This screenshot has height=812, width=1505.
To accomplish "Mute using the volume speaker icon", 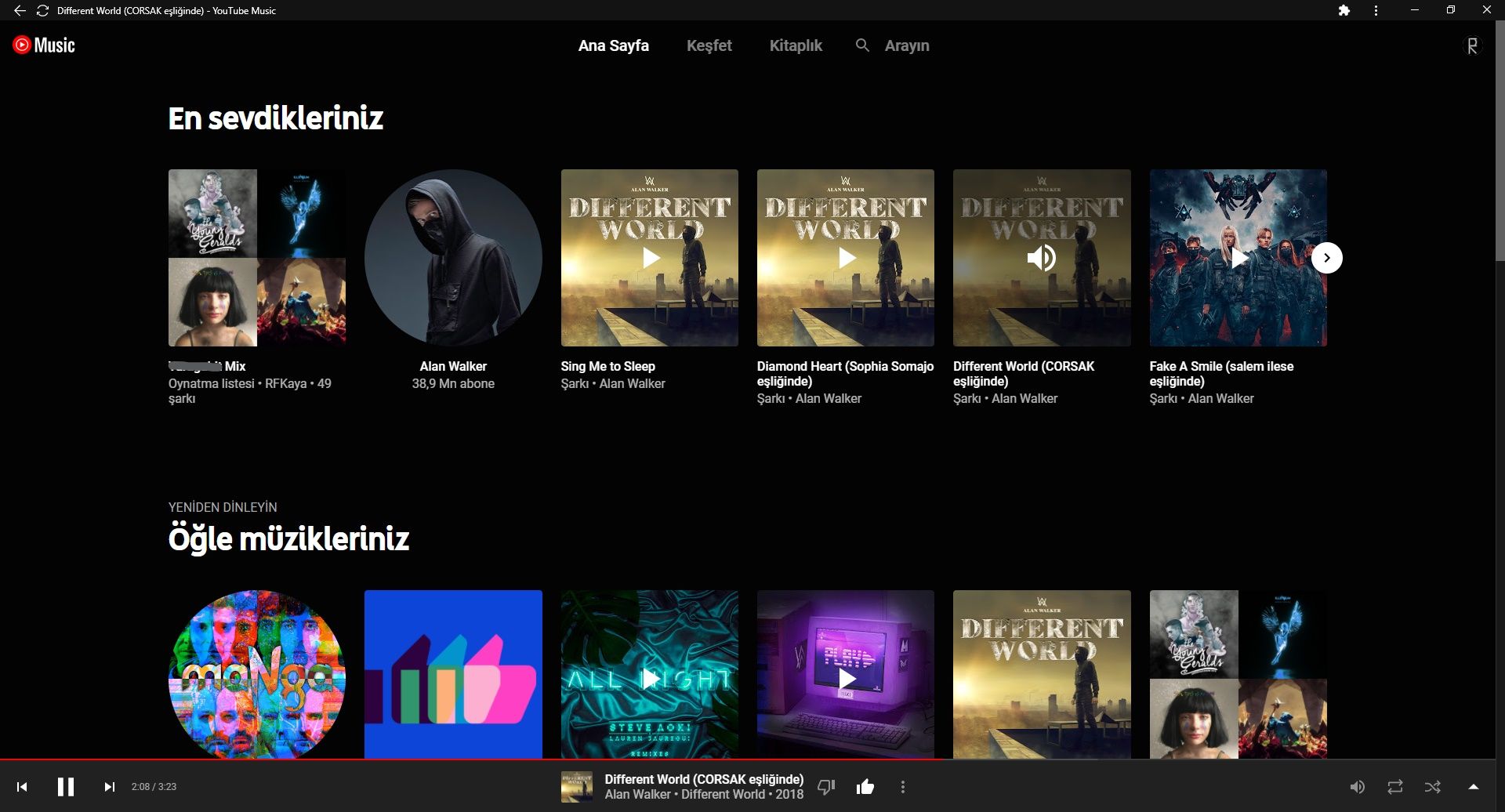I will pos(1357,787).
